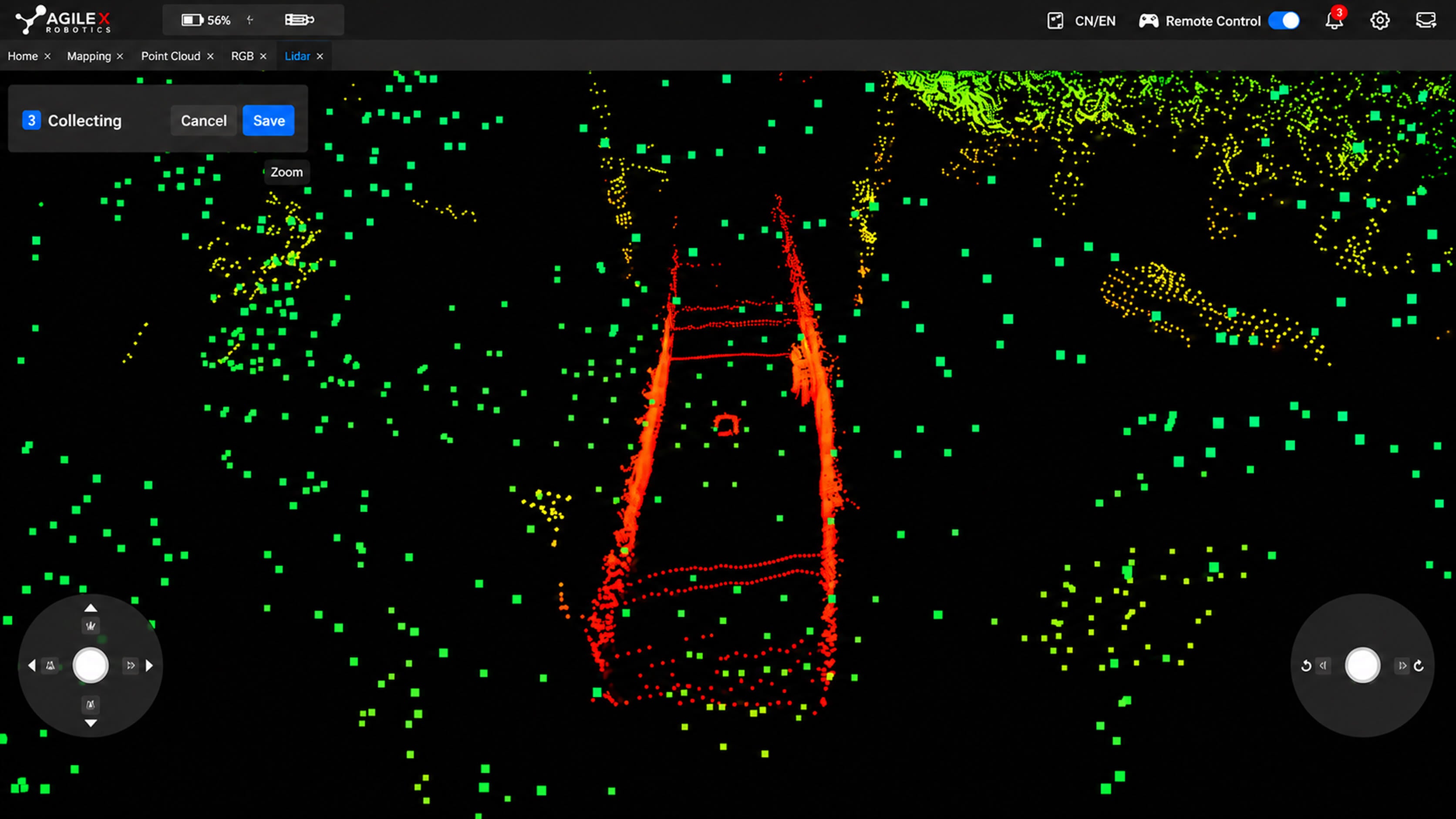
Task: Switch to the RGB tab
Action: [242, 56]
